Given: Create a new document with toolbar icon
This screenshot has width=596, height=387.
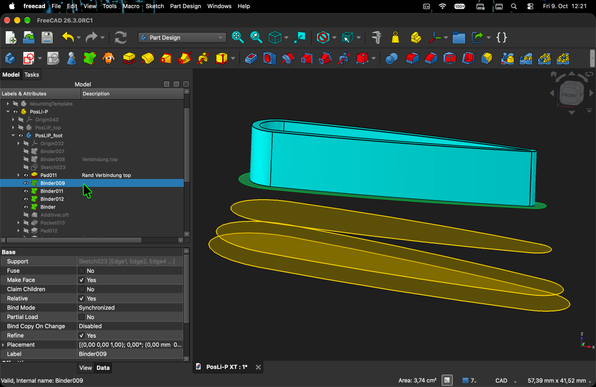Looking at the screenshot, I should 11,38.
